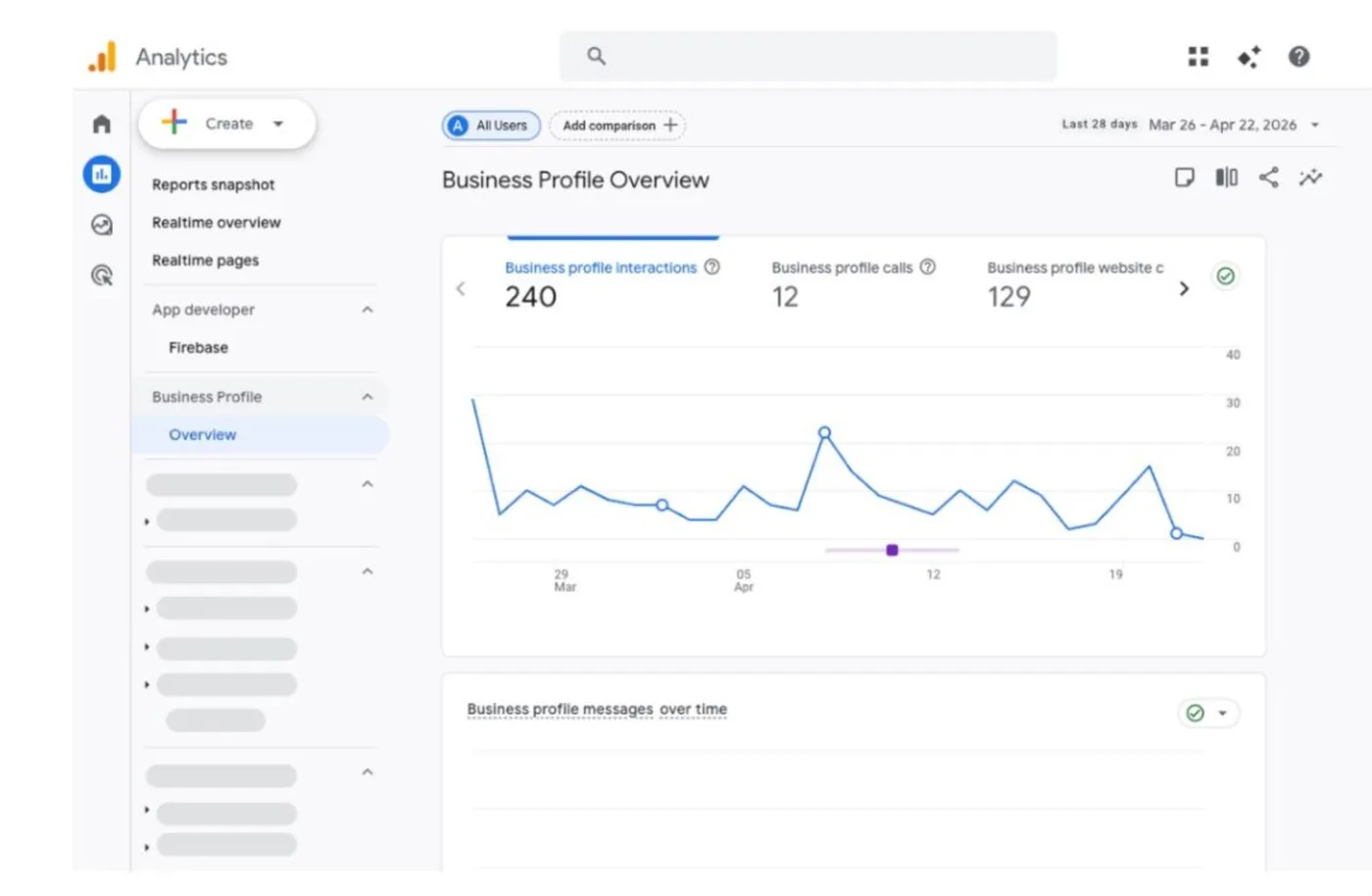Viewport: 1372px width, 896px height.
Task: Select the Reports icon in left rail
Action: (102, 174)
